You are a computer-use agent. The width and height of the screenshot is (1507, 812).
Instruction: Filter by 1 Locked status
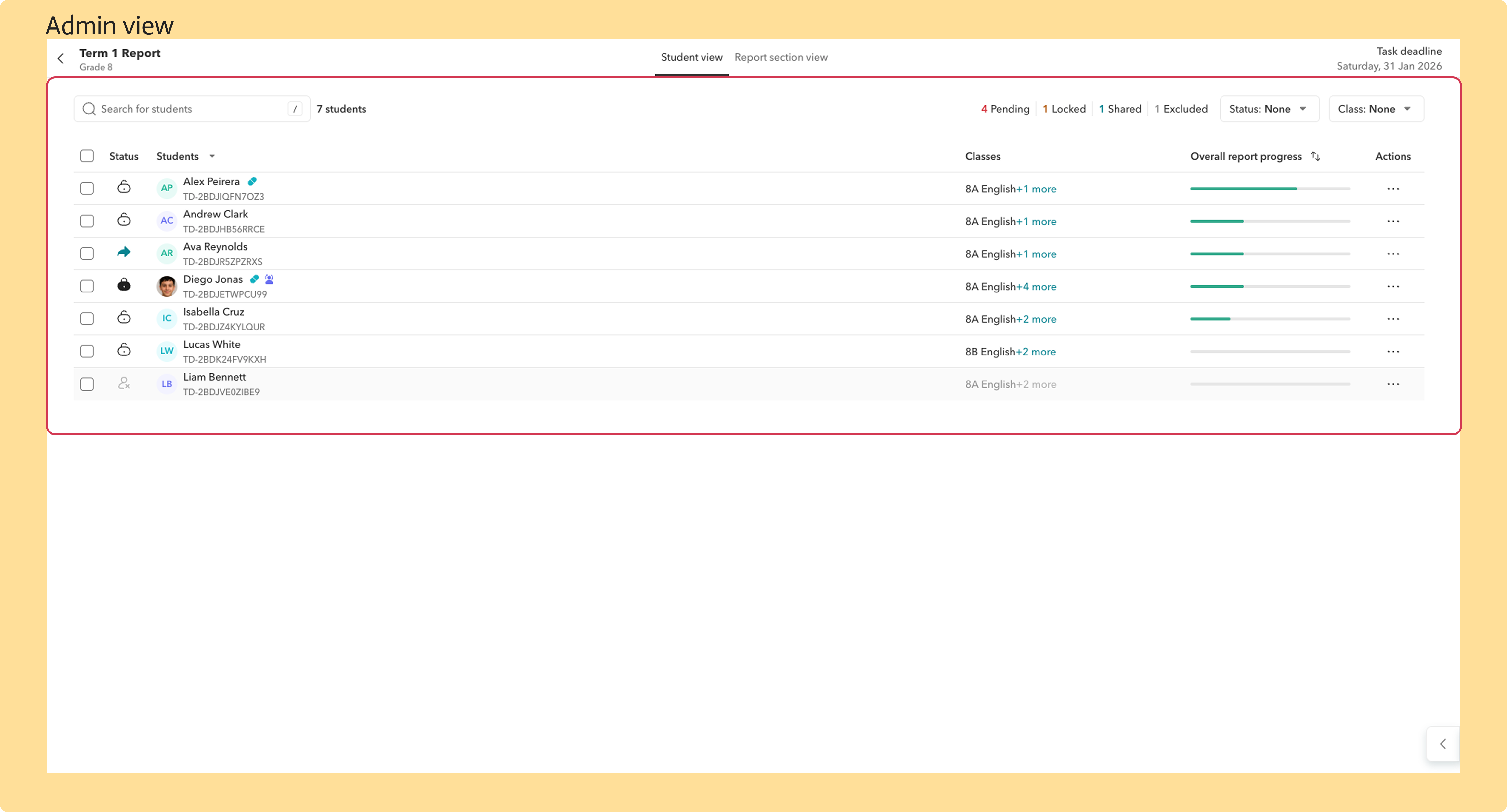pos(1064,109)
